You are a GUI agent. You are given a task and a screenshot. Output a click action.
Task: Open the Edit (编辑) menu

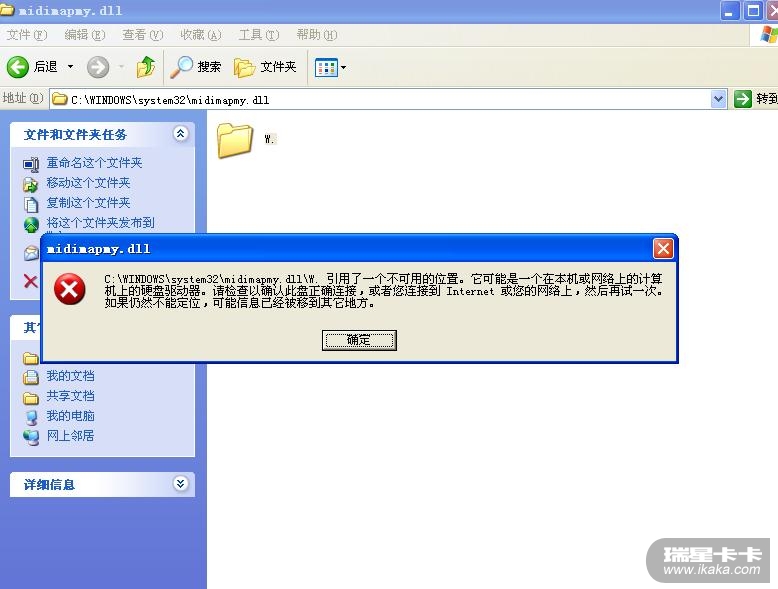pyautogui.click(x=85, y=35)
